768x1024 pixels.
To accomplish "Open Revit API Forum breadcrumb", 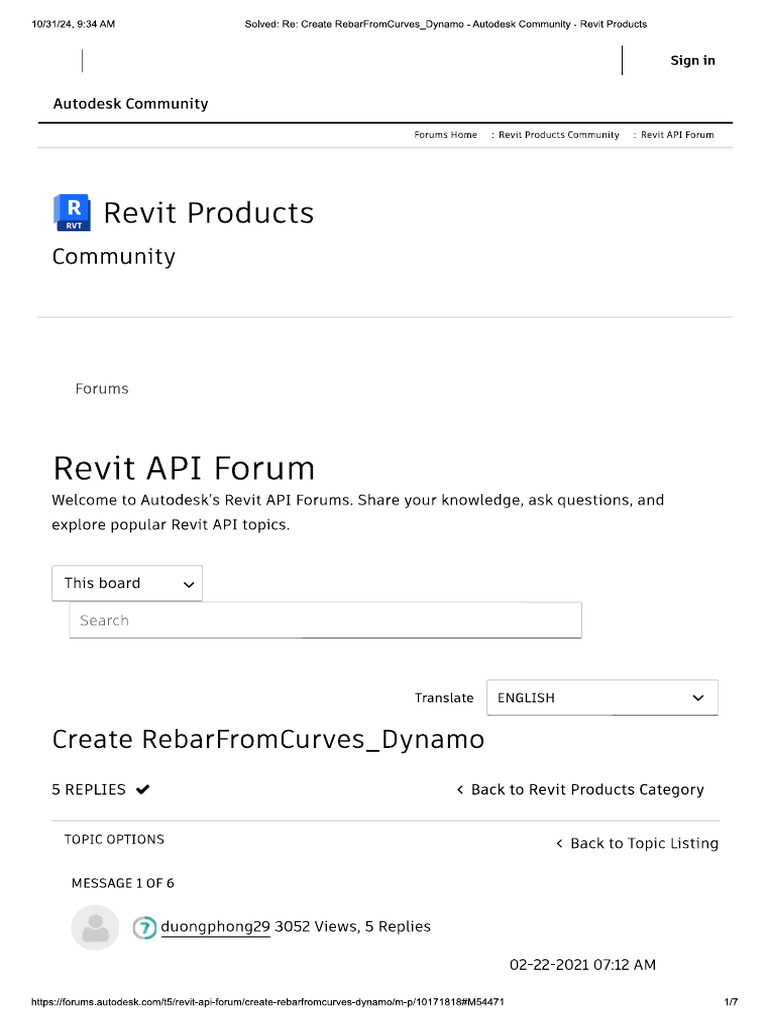I will click(677, 135).
